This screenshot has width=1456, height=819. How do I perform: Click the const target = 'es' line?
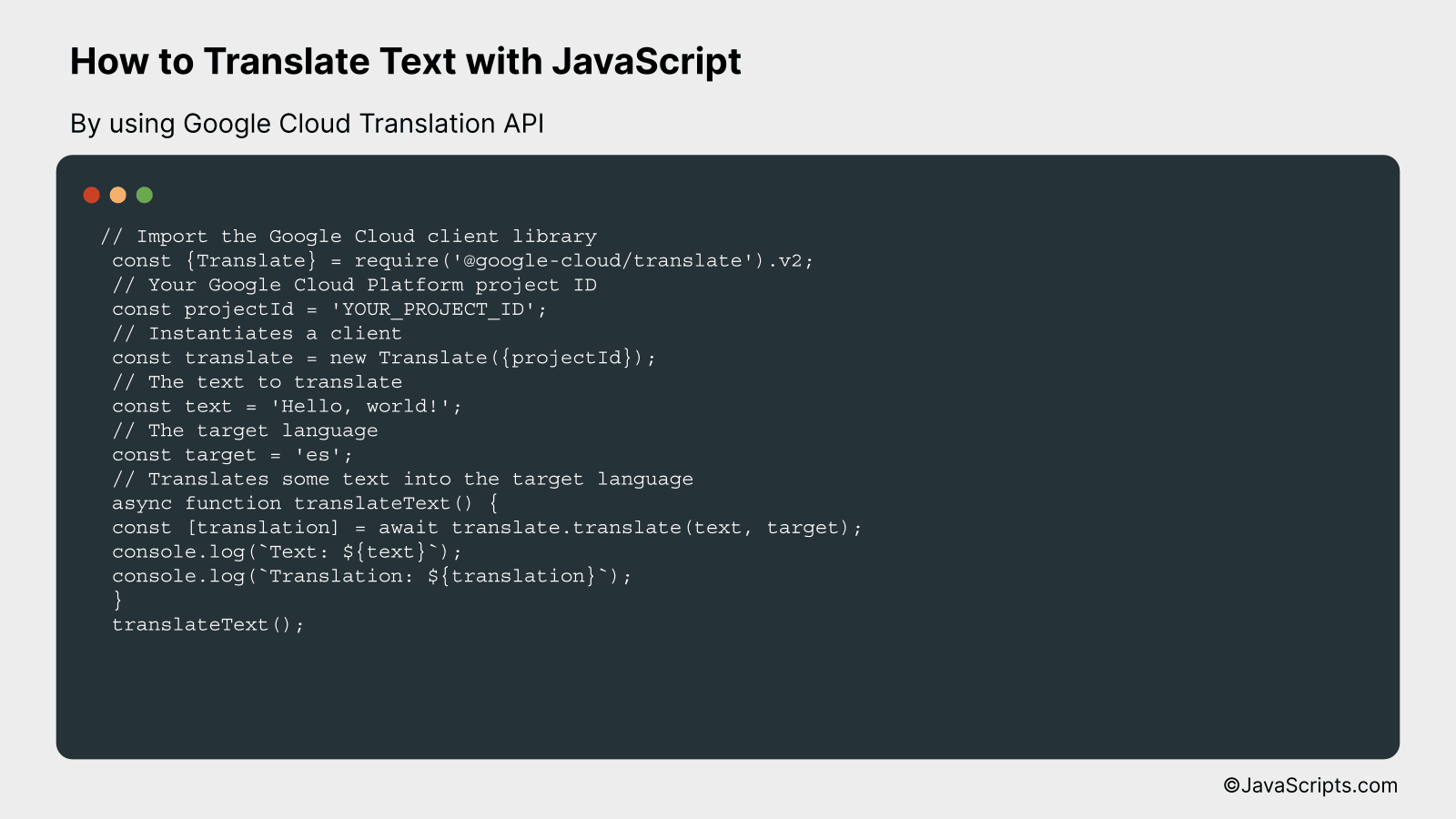232,454
